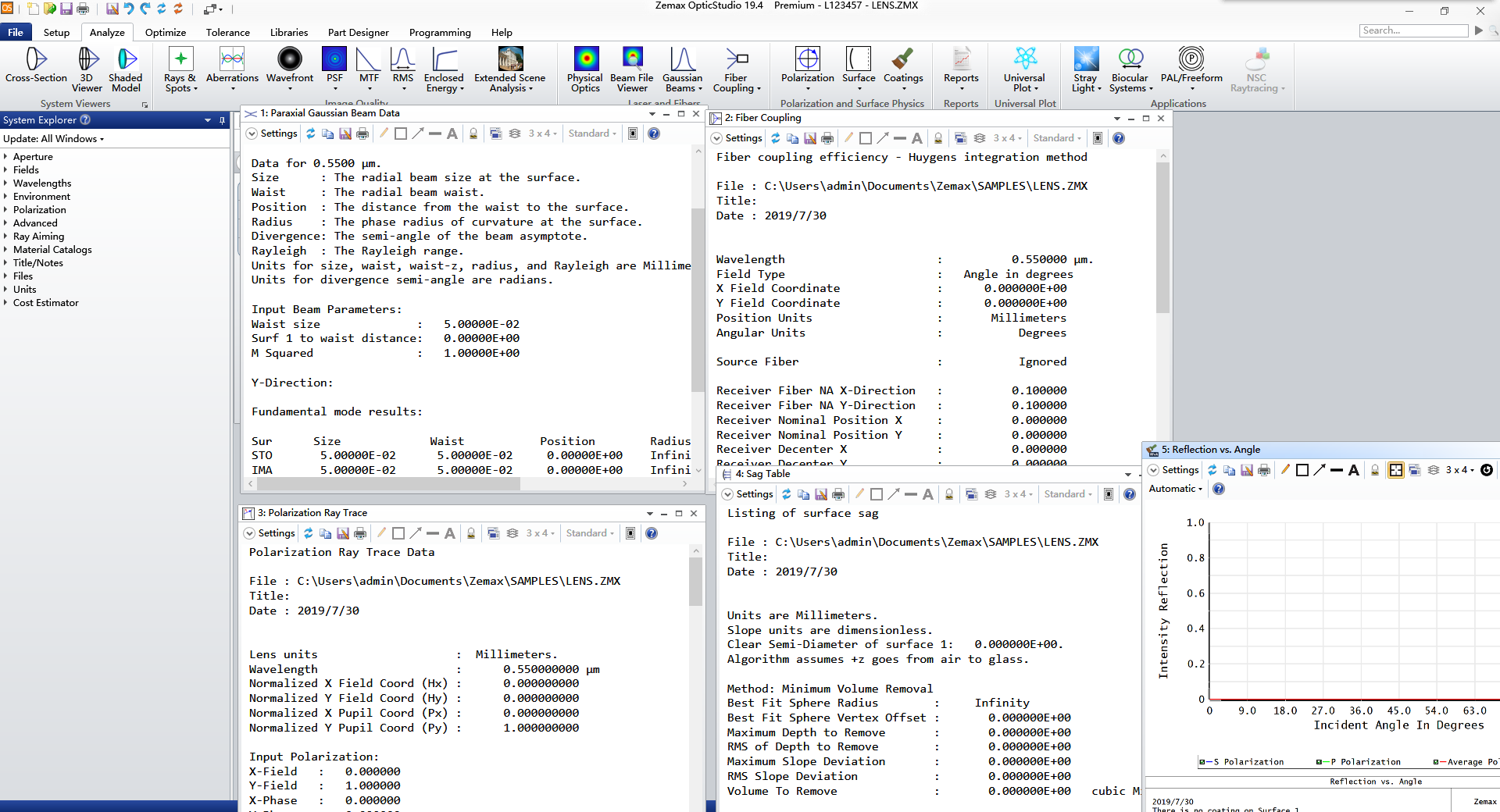Open help for the Fiber Coupling window

[x=1119, y=138]
